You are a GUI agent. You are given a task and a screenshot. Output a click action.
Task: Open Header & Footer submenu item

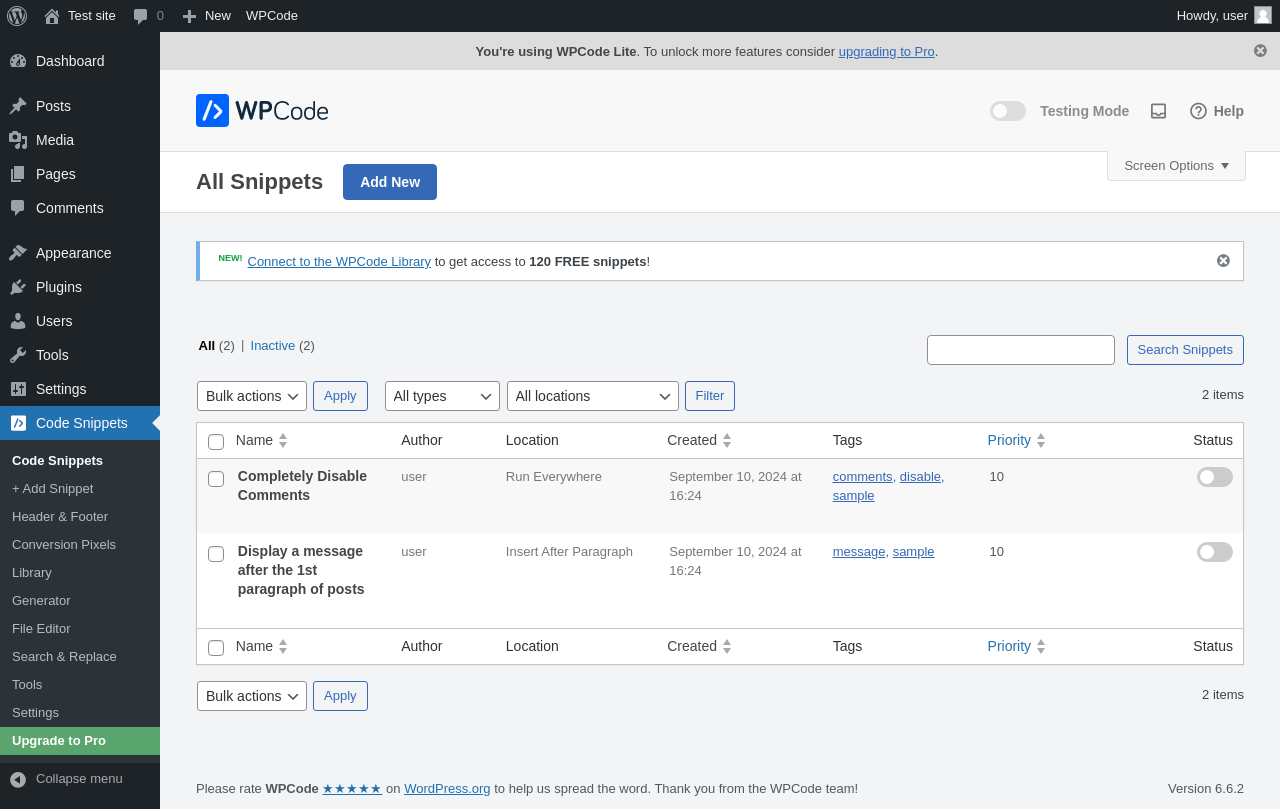(60, 517)
